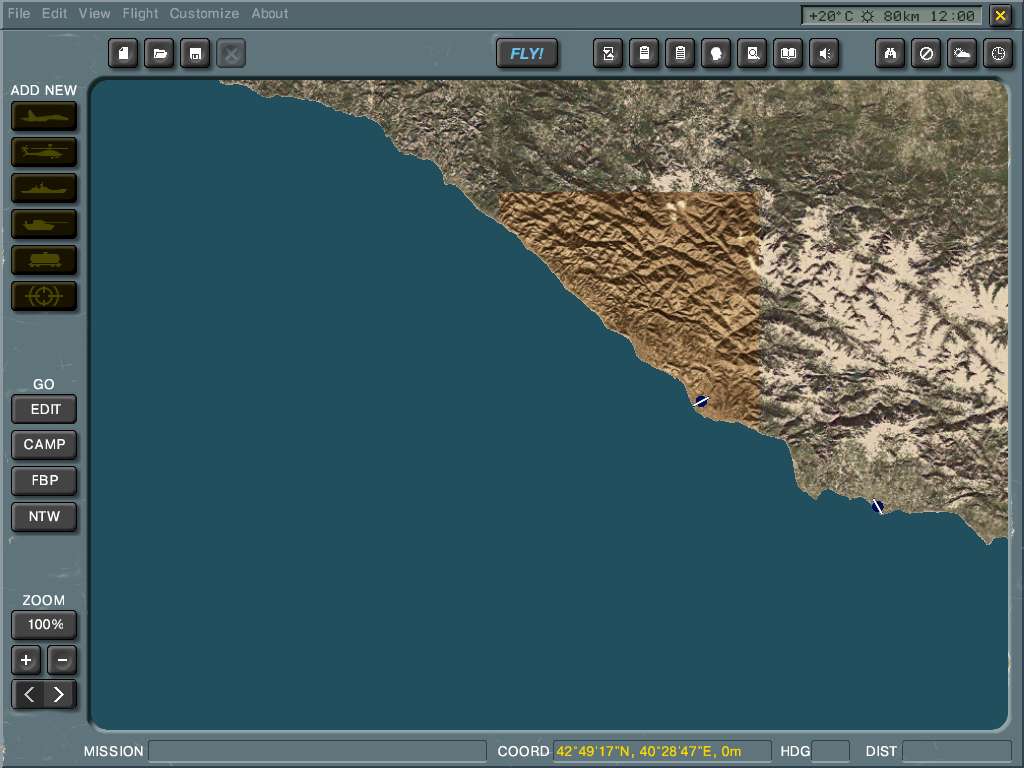The height and width of the screenshot is (768, 1024).
Task: Open an existing mission file
Action: tap(159, 54)
